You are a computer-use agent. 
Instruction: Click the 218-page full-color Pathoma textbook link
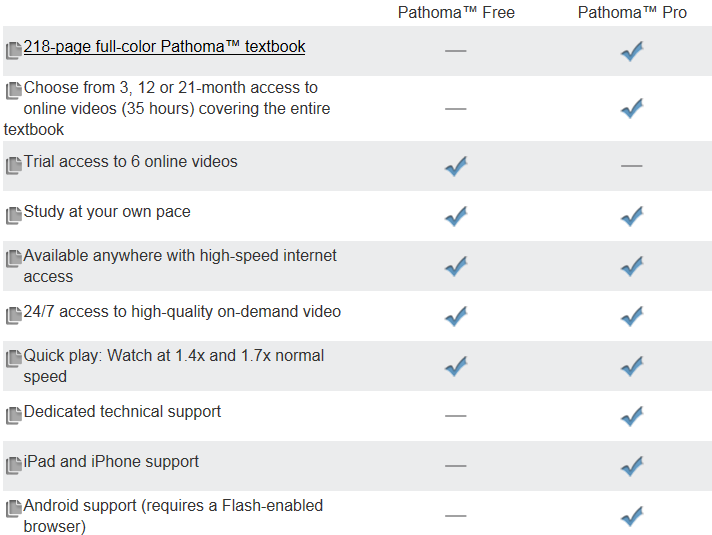[164, 47]
